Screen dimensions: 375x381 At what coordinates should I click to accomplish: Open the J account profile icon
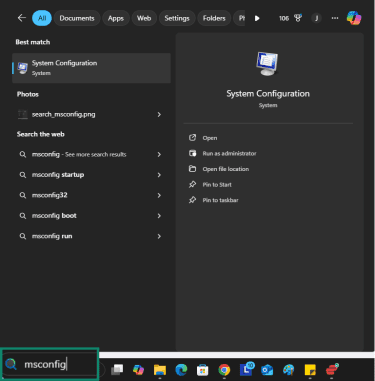tap(316, 18)
